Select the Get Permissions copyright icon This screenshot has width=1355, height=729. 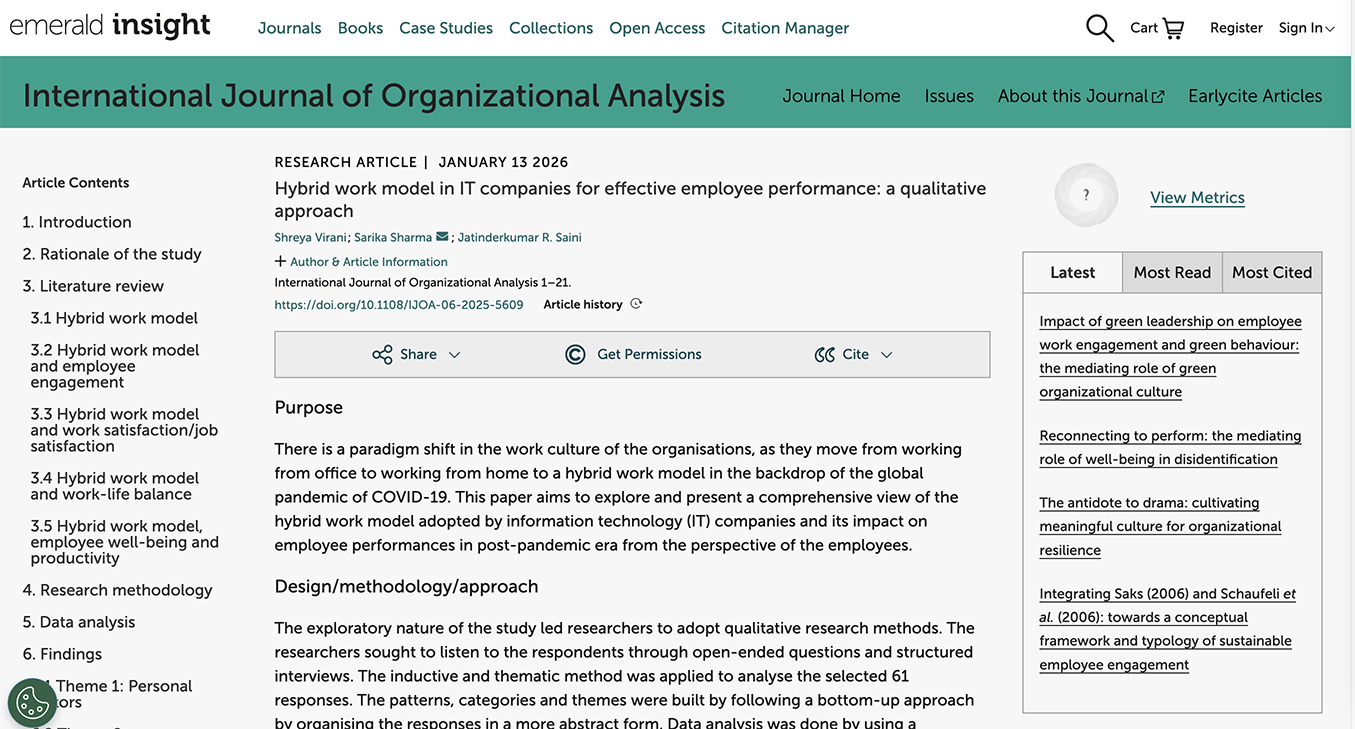575,354
